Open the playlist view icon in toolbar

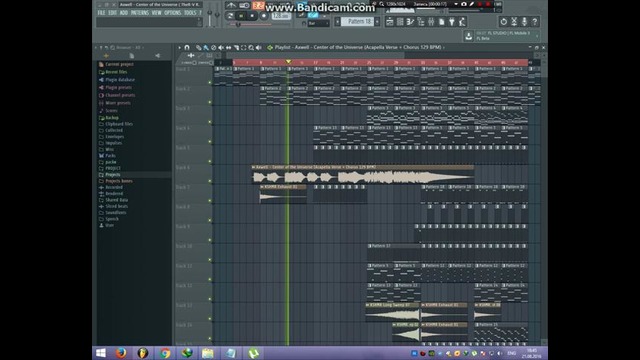tap(390, 22)
